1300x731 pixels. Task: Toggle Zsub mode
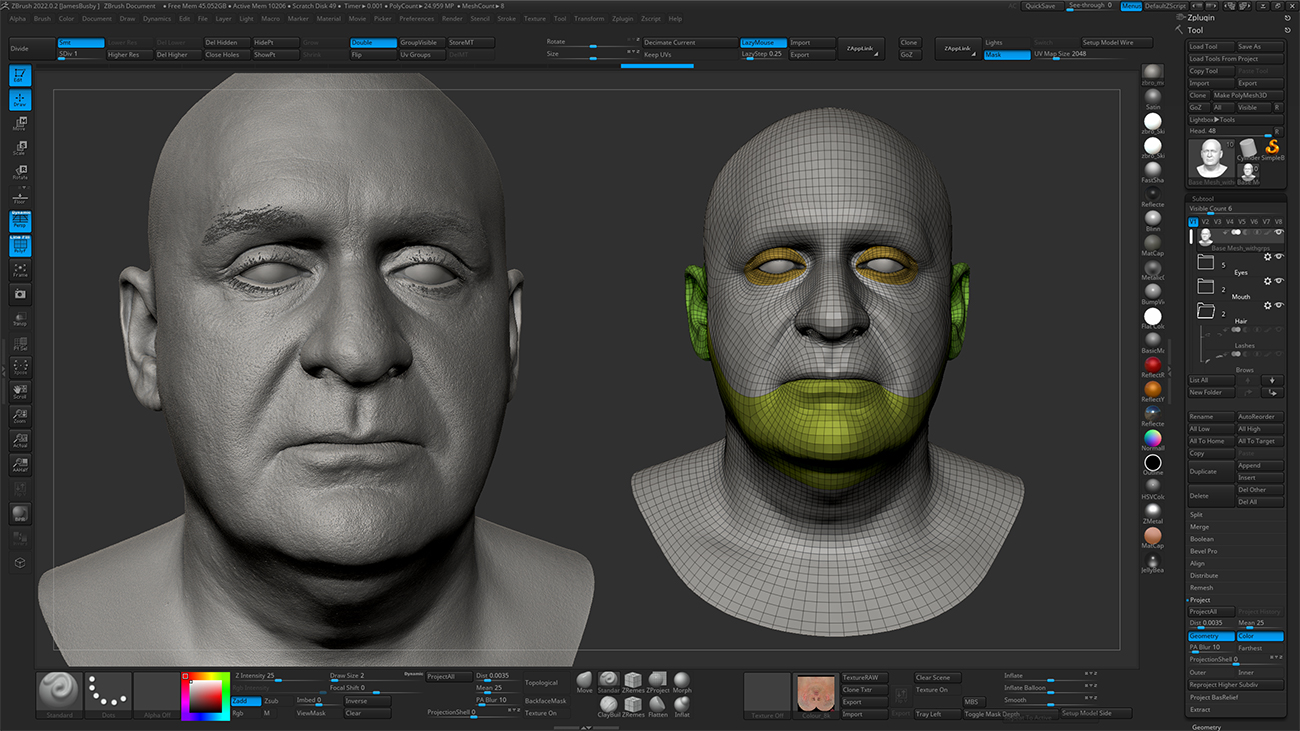tap(275, 701)
